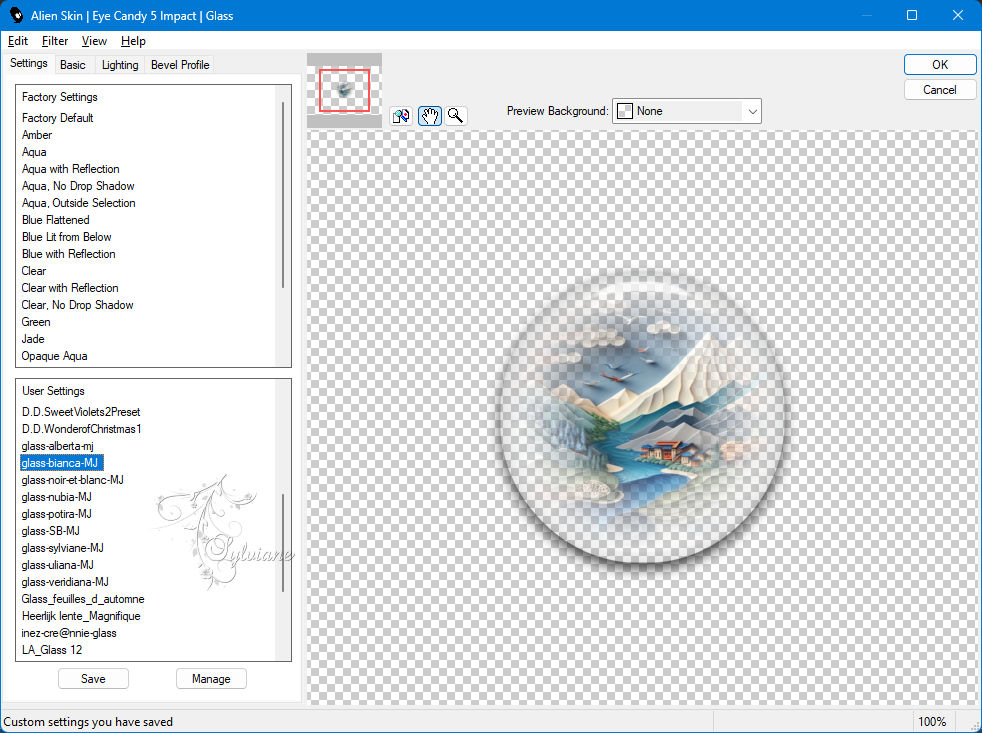Select glass-nubia-MJ user setting
Viewport: 982px width, 733px height.
[x=56, y=497]
